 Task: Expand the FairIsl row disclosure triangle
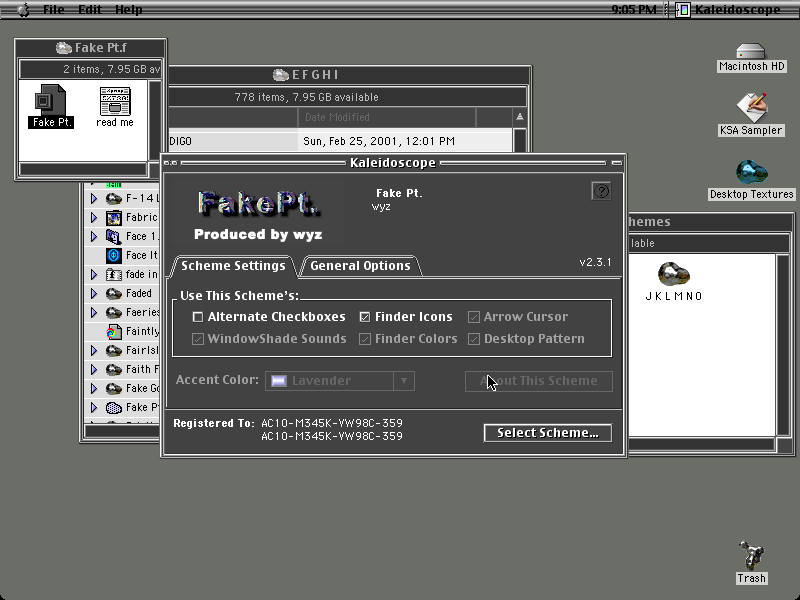94,351
